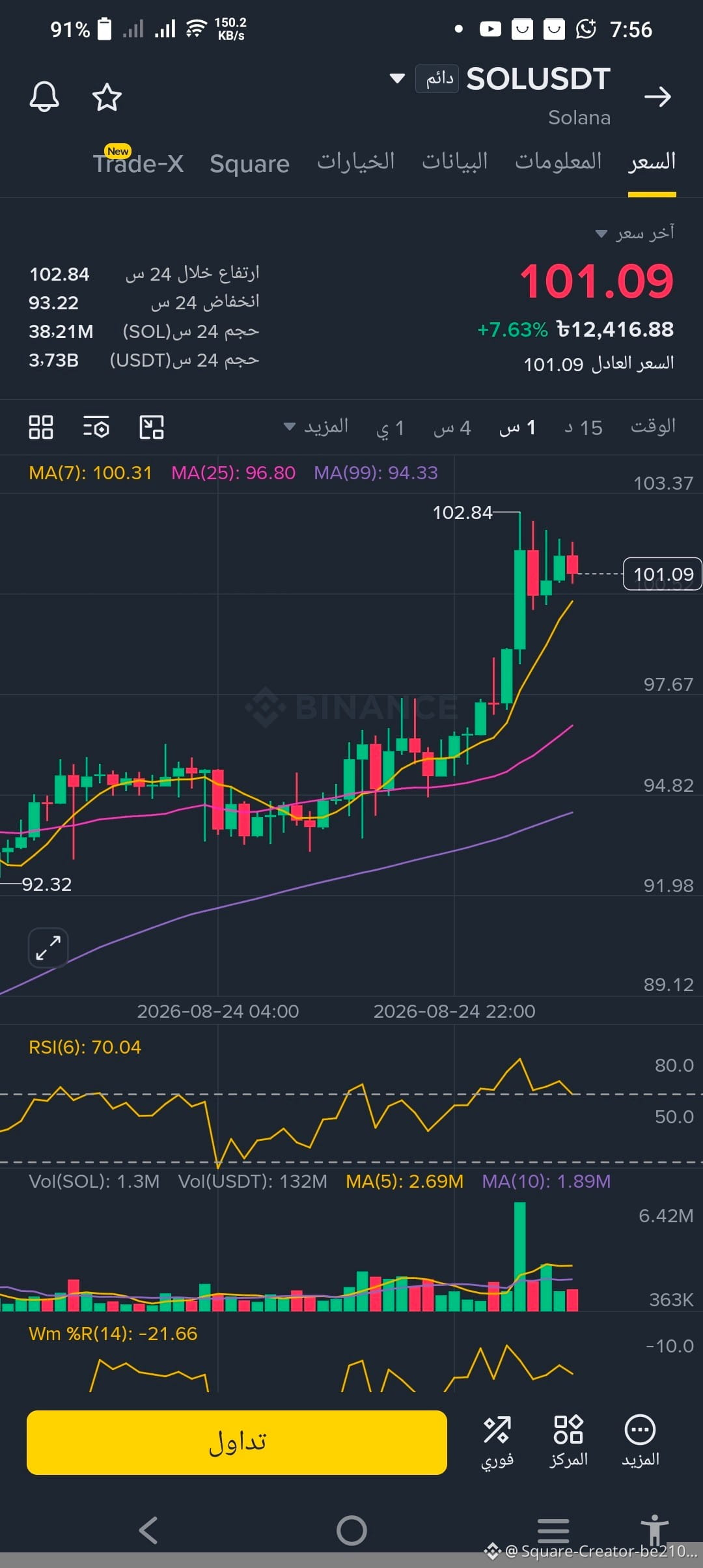Tap the 24h USDT volume 3.73B
The image size is (703, 1568).
53,360
